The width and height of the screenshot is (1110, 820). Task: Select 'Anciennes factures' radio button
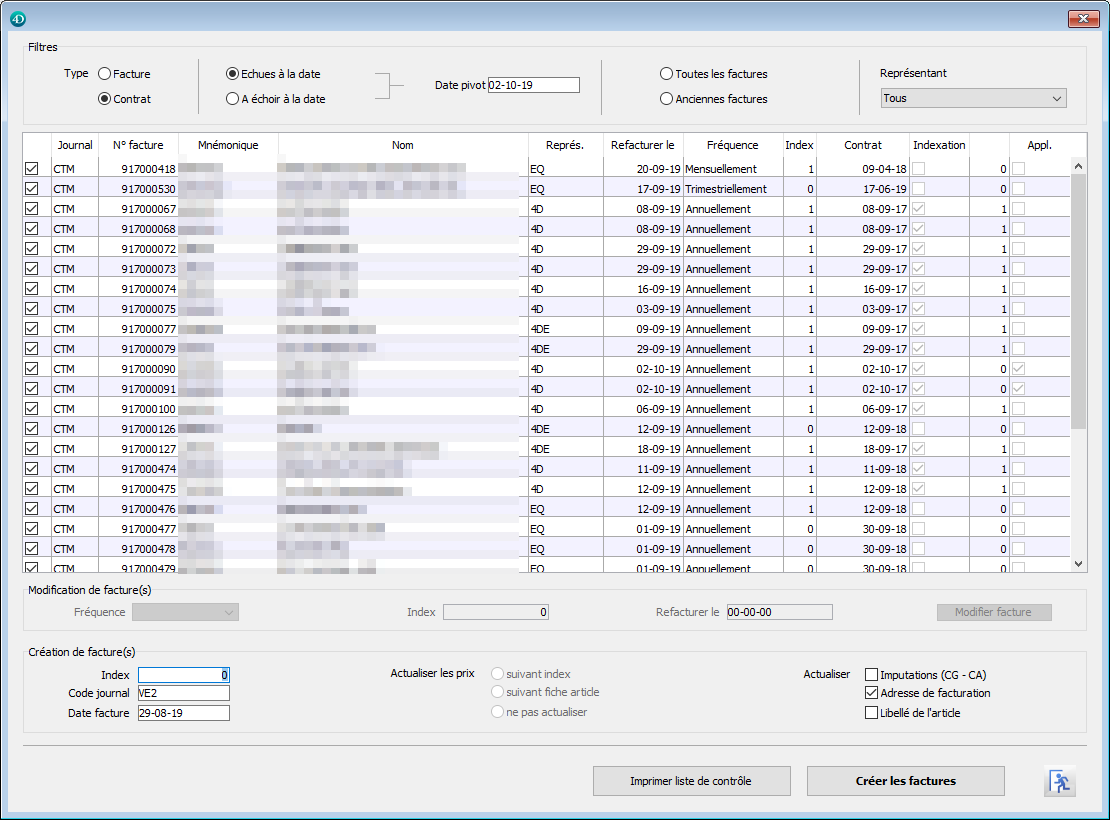[x=667, y=99]
